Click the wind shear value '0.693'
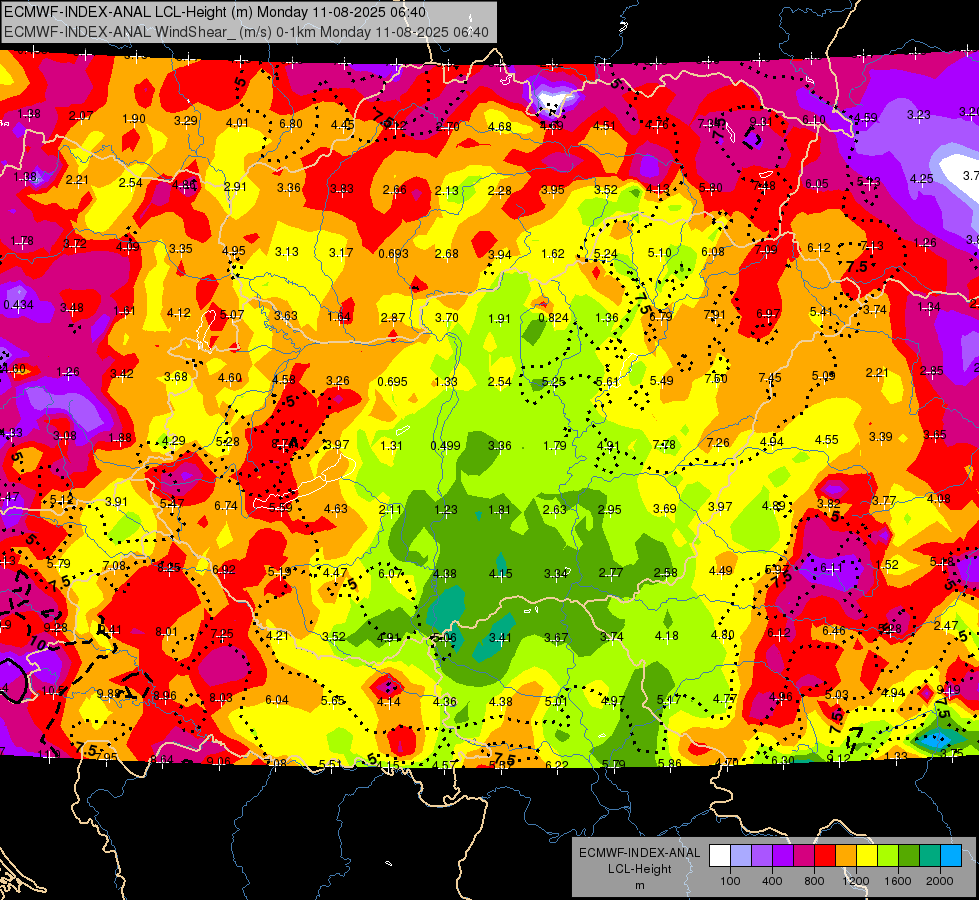Screen dimensions: 979x900 click(x=393, y=254)
